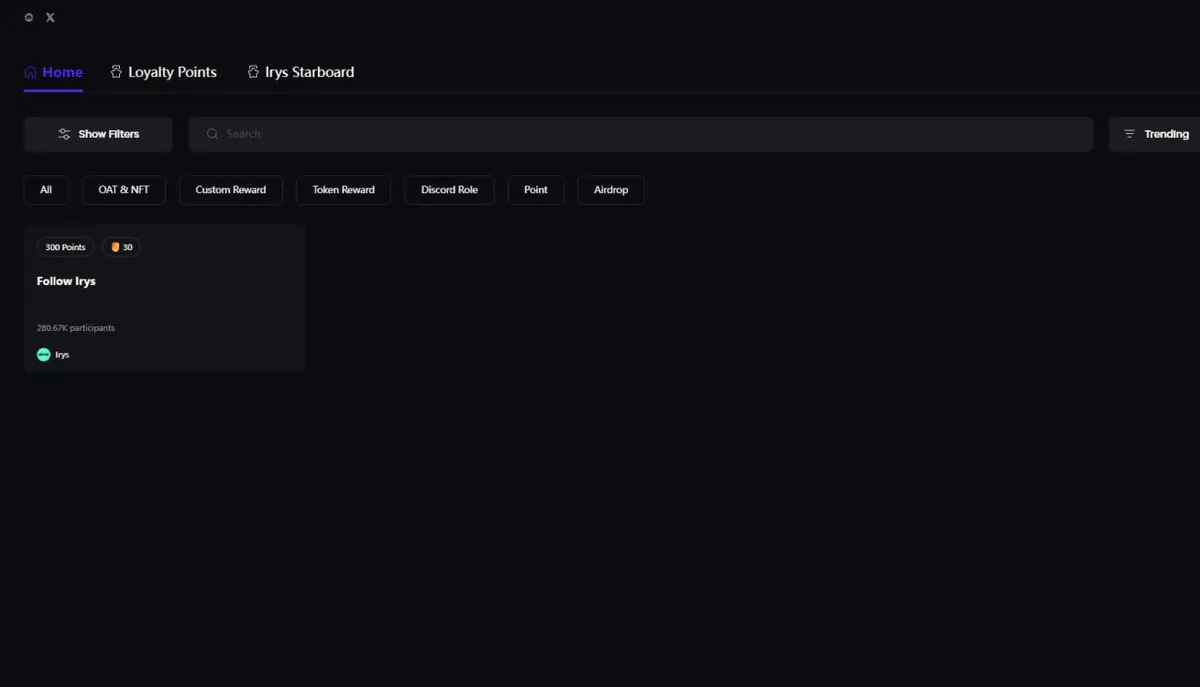The image size is (1200, 687).
Task: Open the Irys Starboard tab
Action: pos(300,72)
